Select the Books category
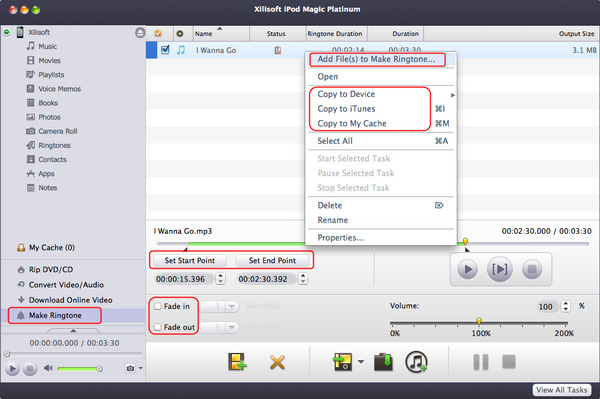The image size is (600, 399). [x=42, y=103]
